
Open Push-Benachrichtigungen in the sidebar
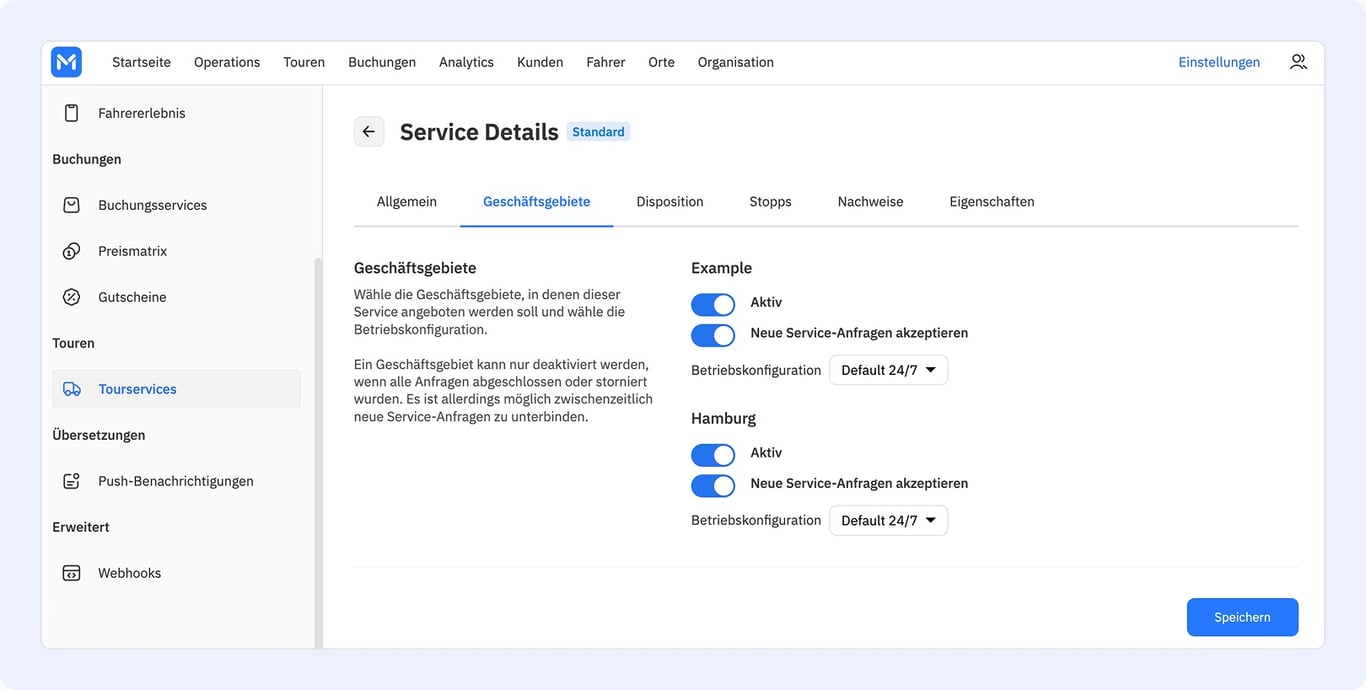[x=176, y=481]
